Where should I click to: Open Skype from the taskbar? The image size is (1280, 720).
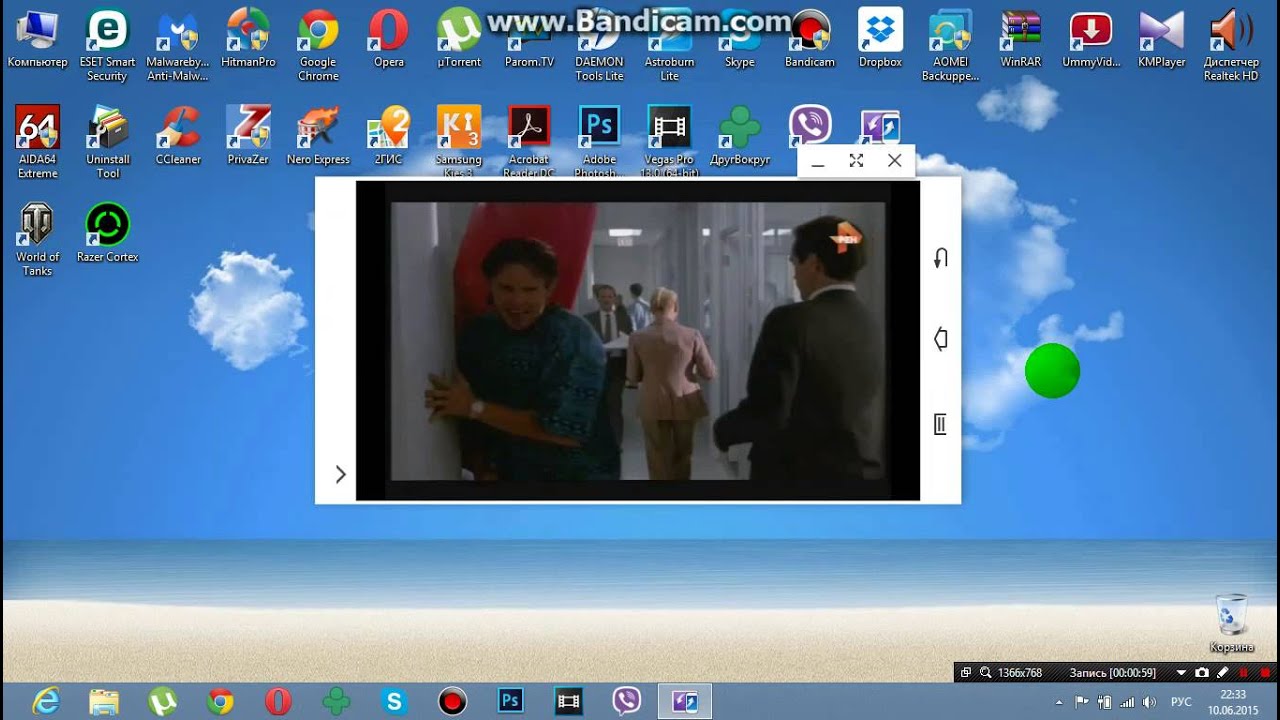[394, 701]
